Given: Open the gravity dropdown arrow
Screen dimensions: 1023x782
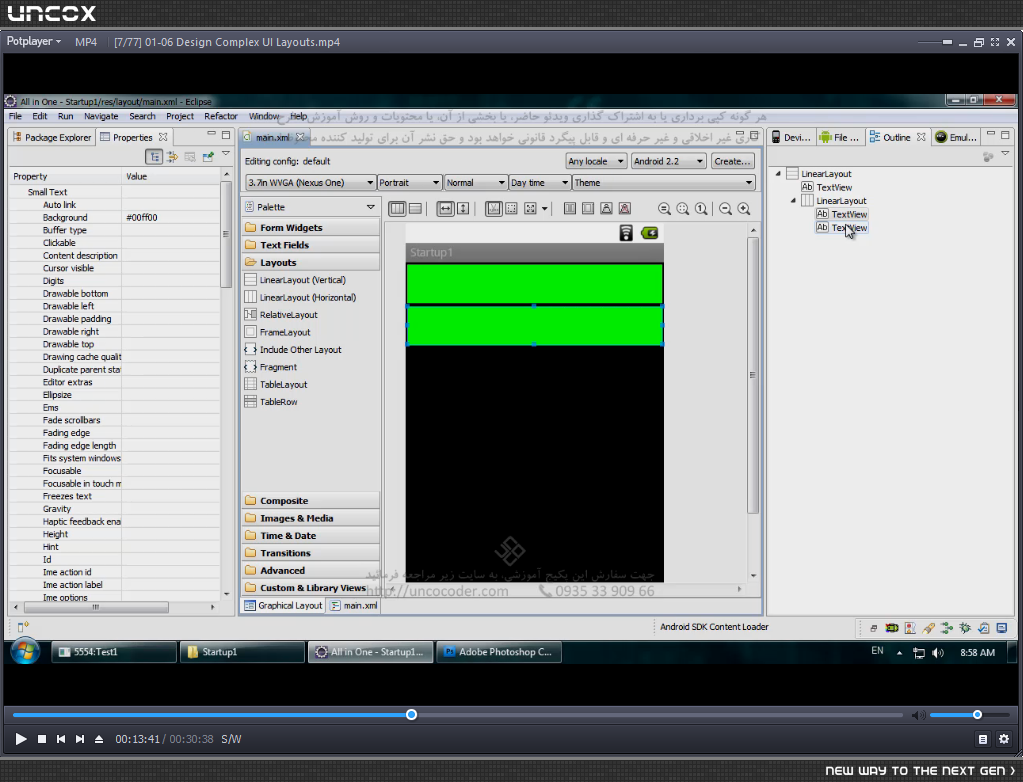Looking at the screenshot, I should click(545, 209).
